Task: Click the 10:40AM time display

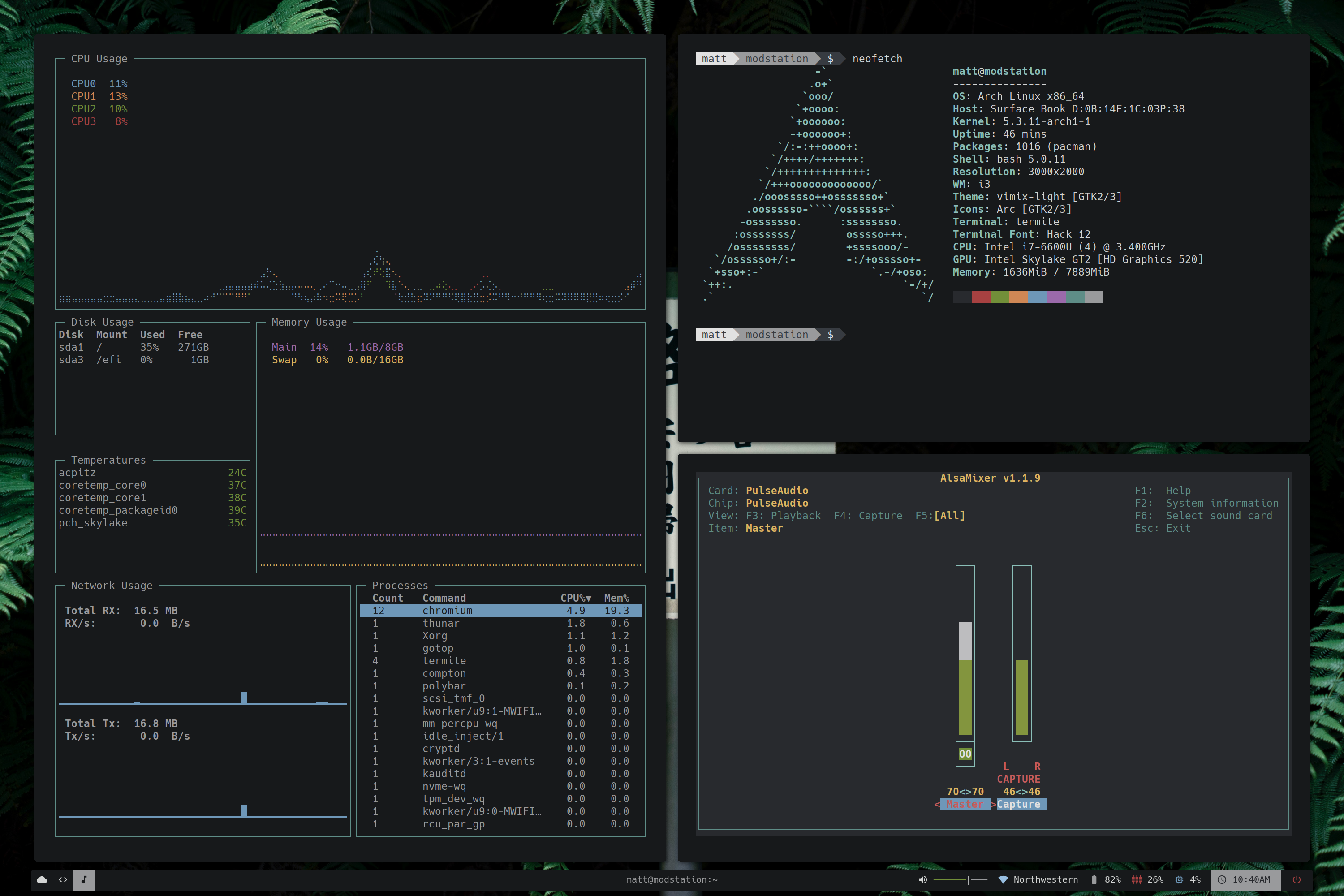Action: click(1251, 880)
